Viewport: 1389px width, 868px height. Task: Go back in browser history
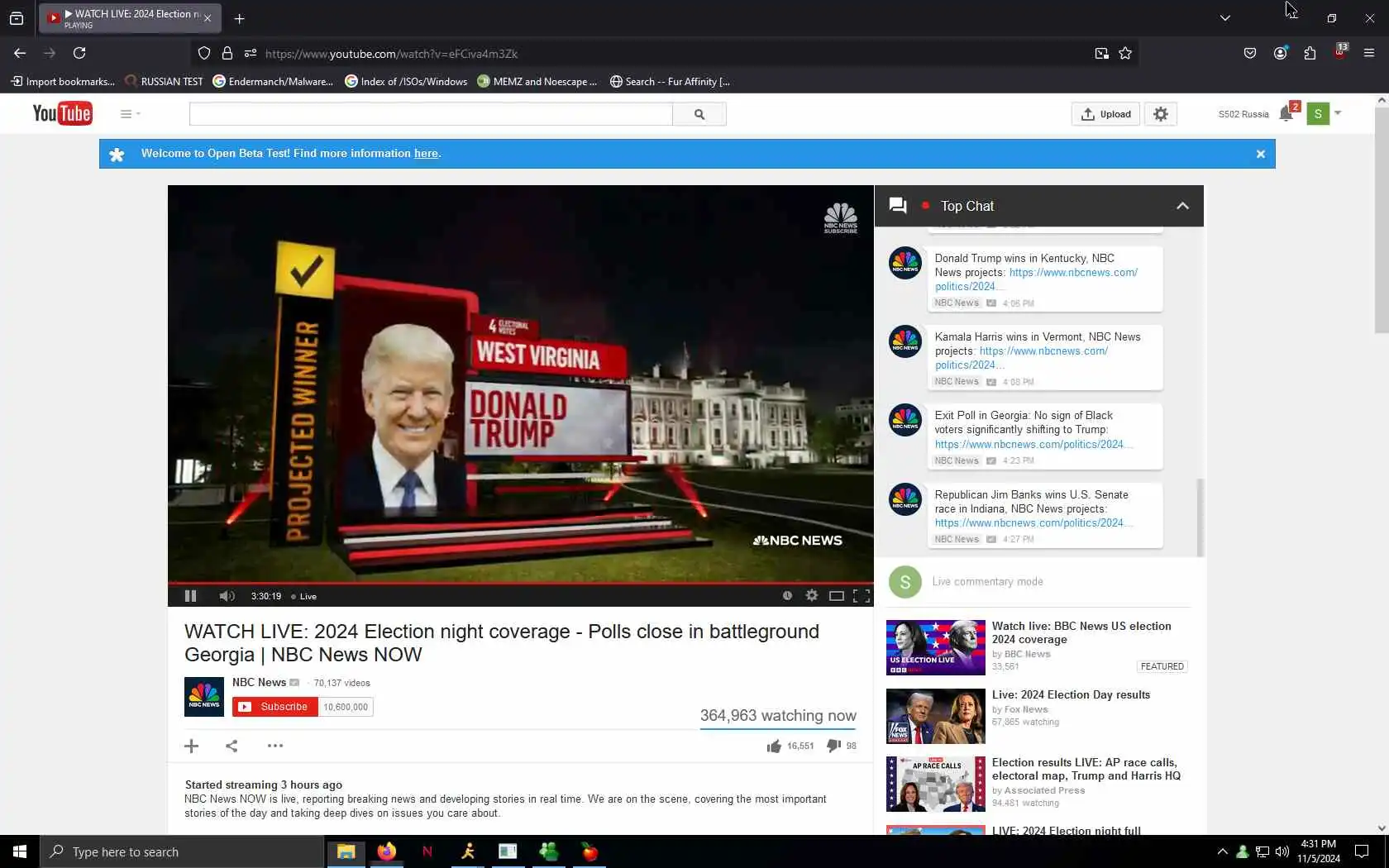coord(20,53)
